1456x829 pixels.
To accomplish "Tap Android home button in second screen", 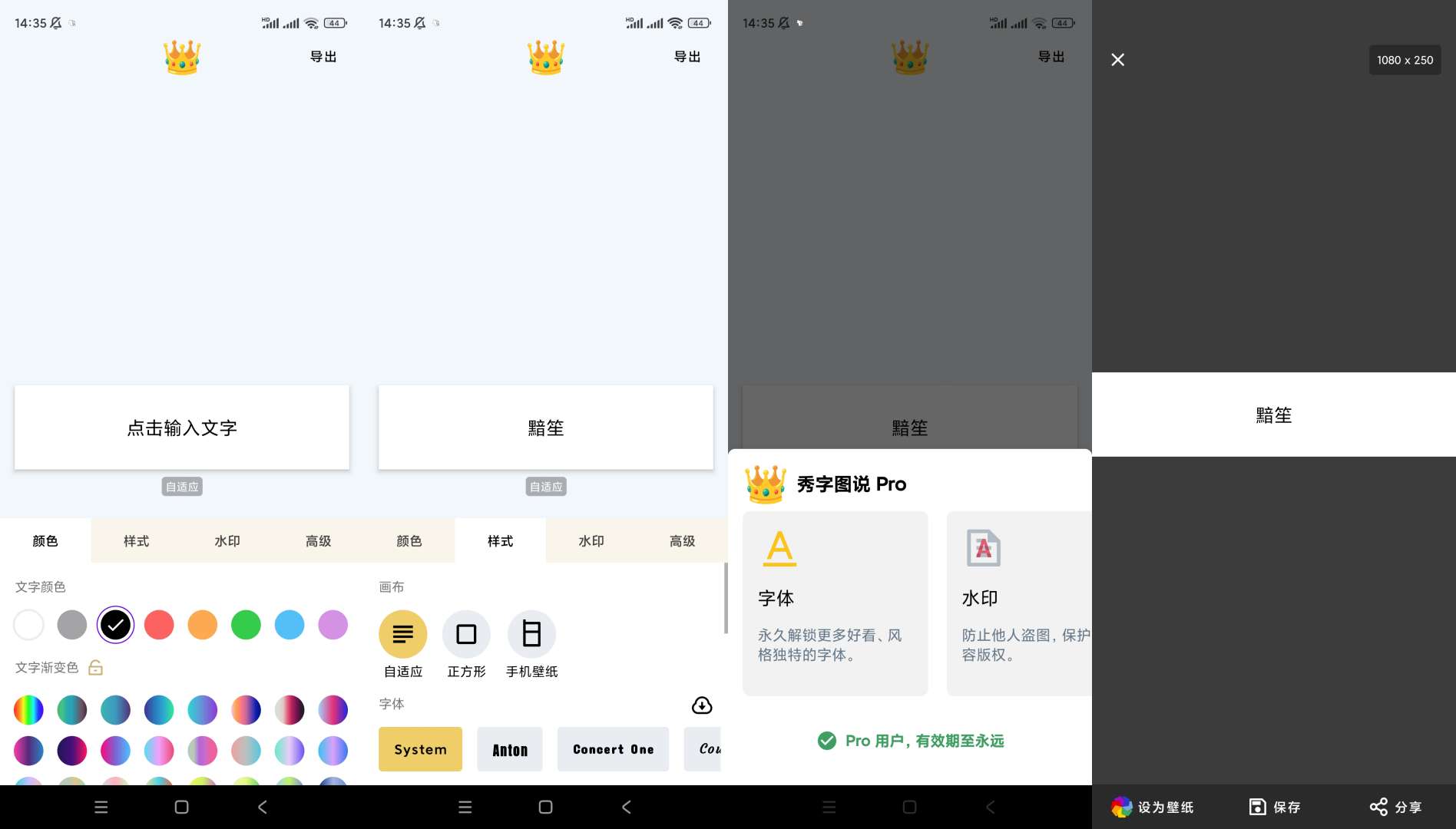I will click(545, 807).
